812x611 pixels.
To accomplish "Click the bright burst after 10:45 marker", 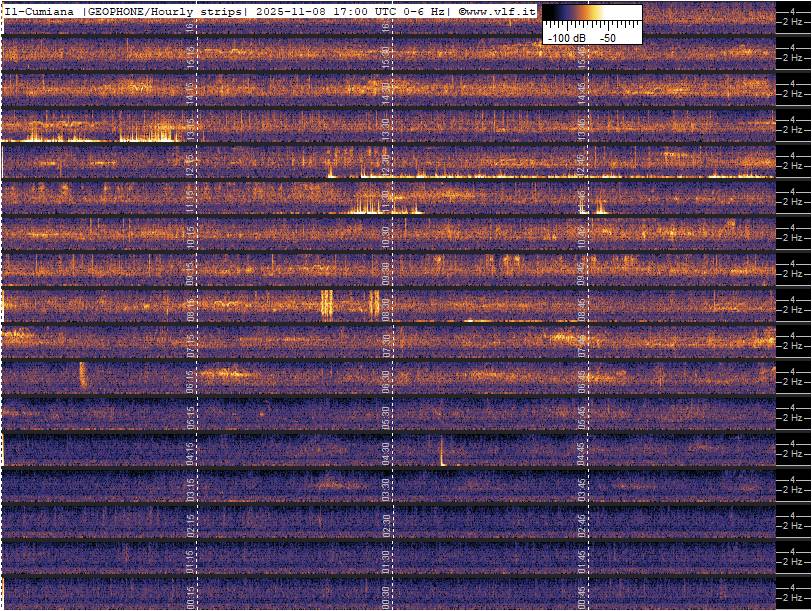I will pyautogui.click(x=600, y=206).
